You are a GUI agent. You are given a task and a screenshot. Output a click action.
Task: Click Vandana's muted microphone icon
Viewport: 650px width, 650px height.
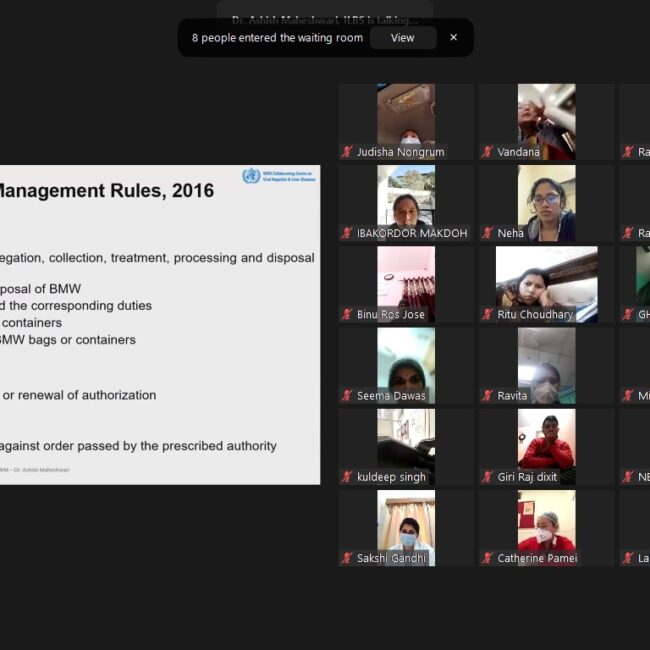click(488, 152)
